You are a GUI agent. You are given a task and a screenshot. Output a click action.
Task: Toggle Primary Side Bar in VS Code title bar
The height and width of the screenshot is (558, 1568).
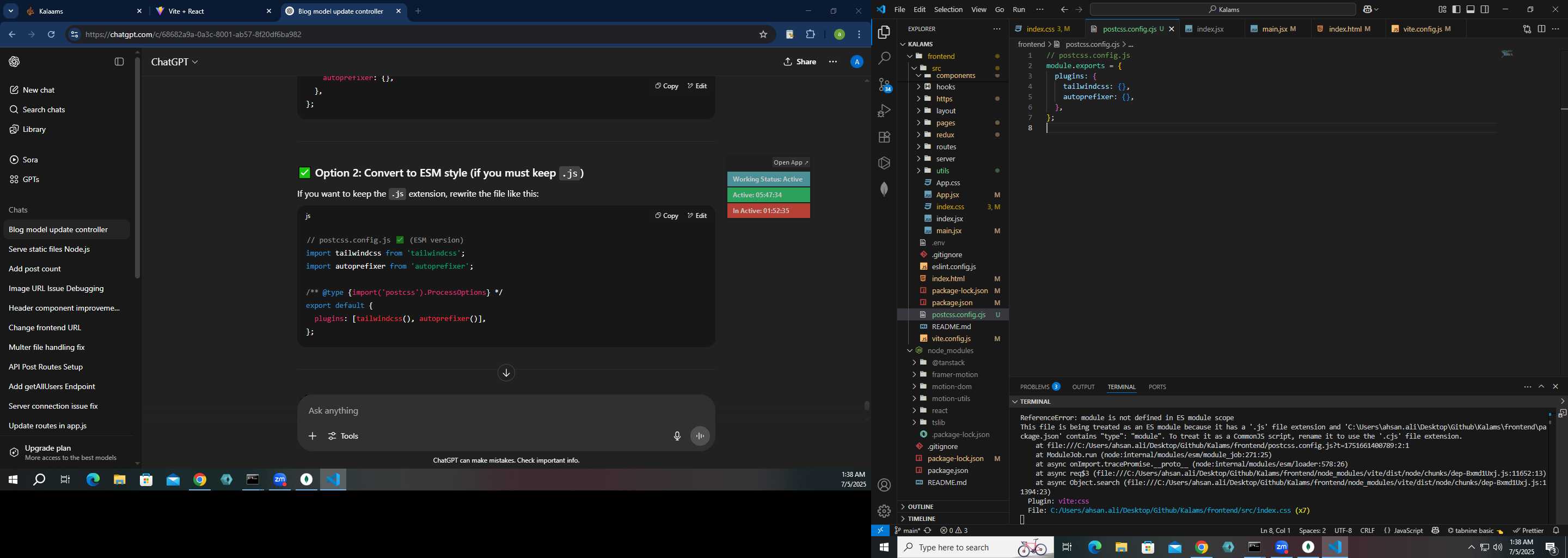1456,10
